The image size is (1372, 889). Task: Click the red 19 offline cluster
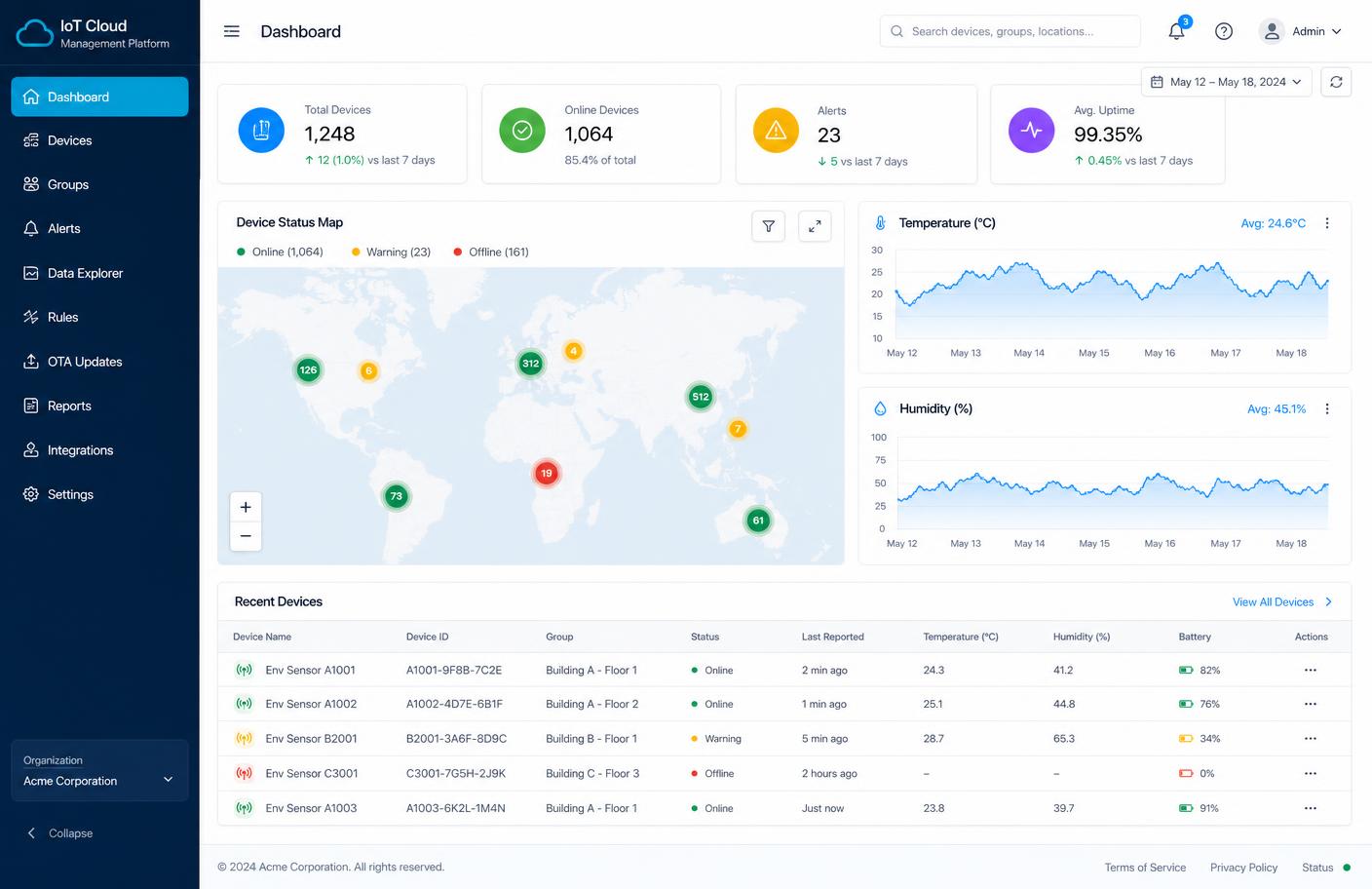click(547, 474)
